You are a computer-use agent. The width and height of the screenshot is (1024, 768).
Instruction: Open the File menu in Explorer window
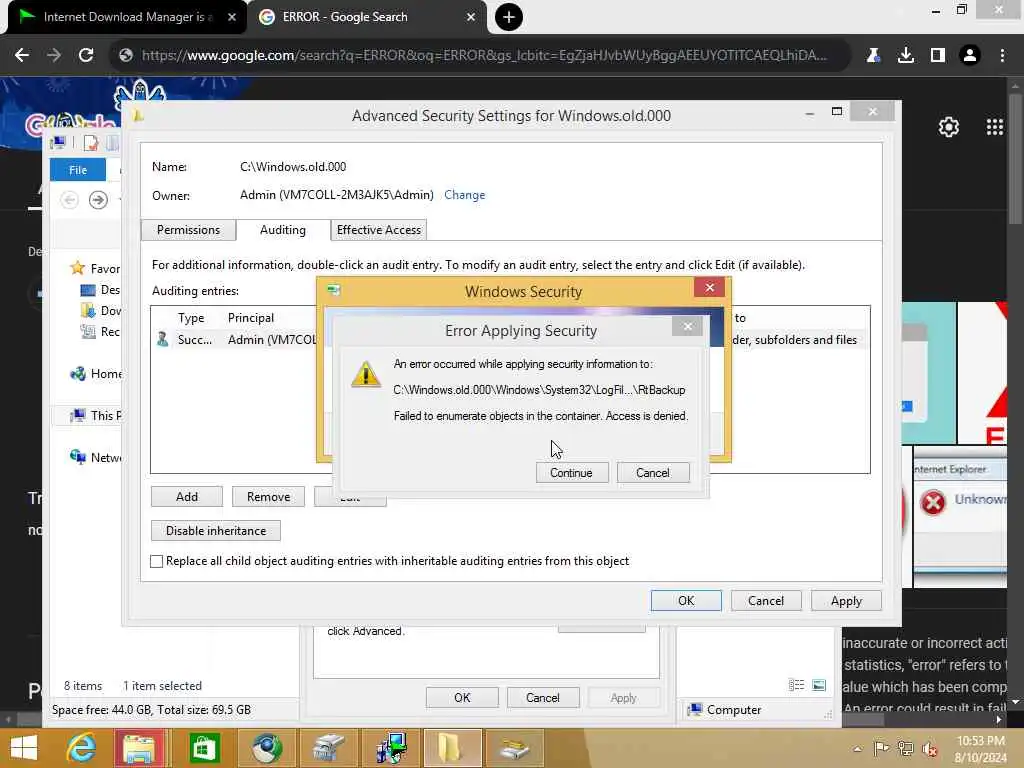click(x=78, y=170)
